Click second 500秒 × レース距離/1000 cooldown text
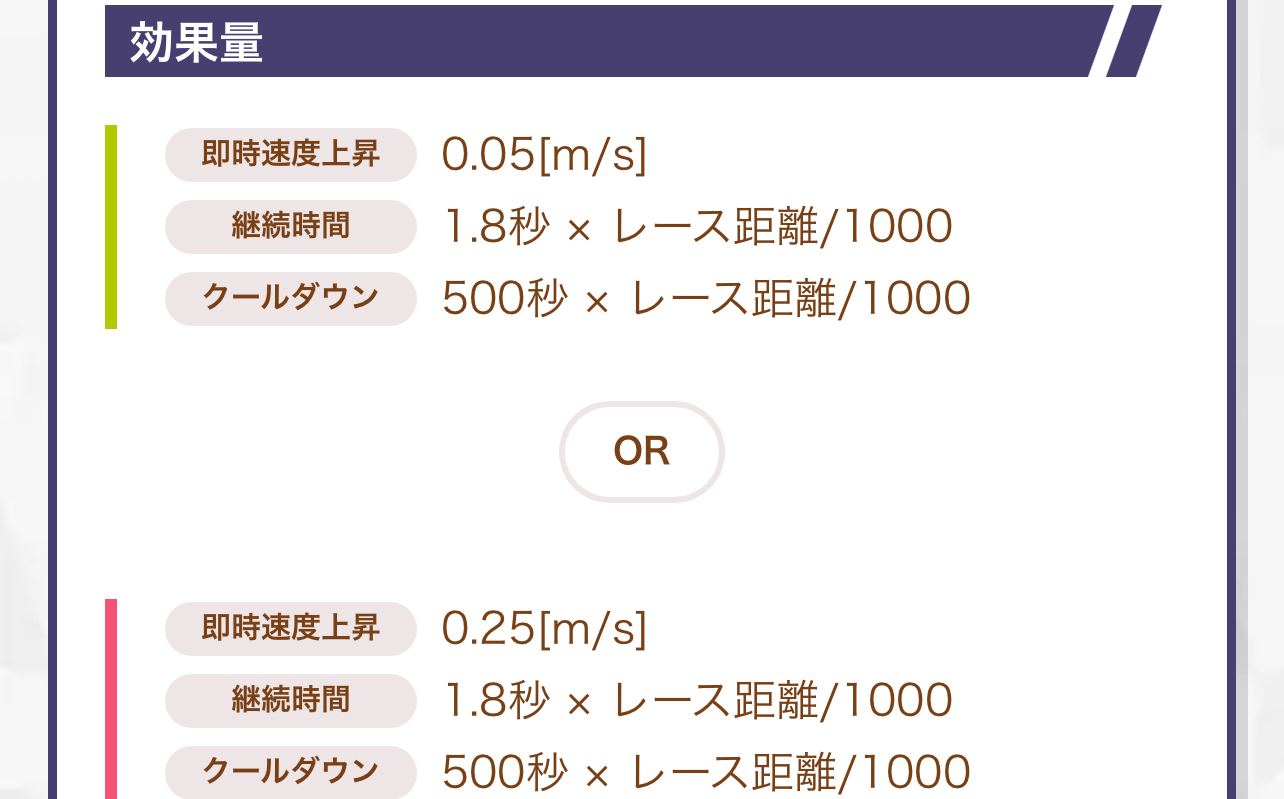1284x799 pixels. click(x=706, y=772)
